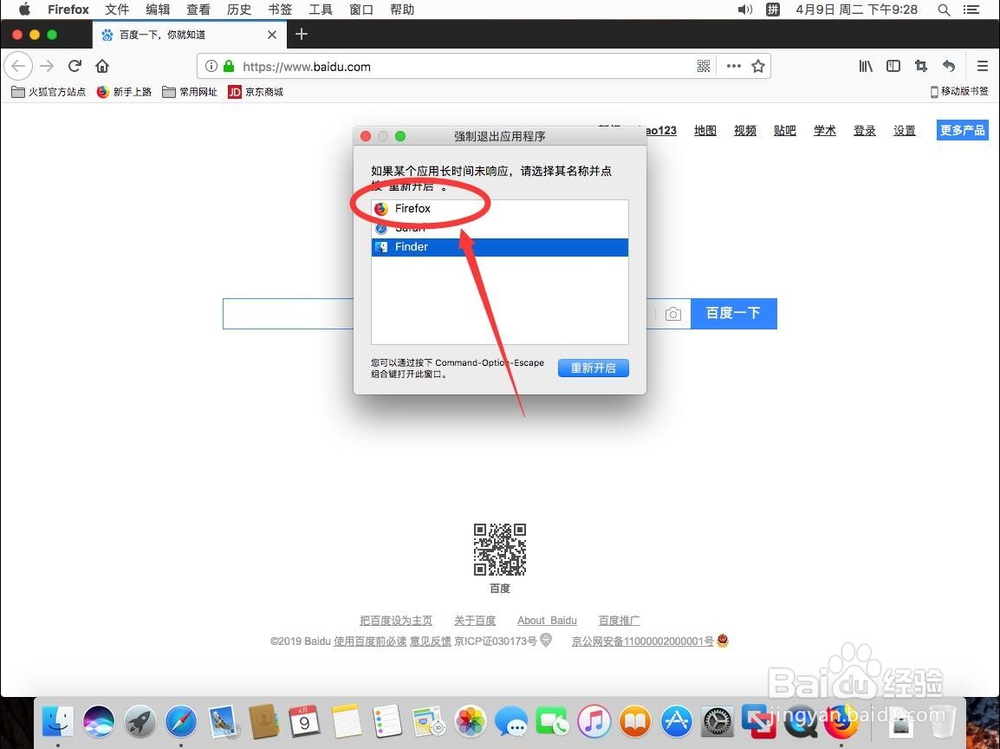Image resolution: width=1000 pixels, height=749 pixels.
Task: Open Firefox library icon
Action: [865, 66]
